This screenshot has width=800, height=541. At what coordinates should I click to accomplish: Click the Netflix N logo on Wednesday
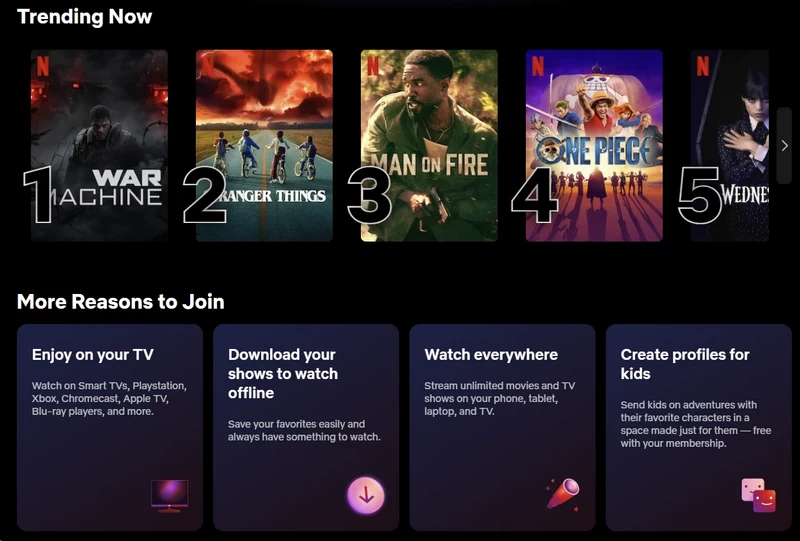(x=703, y=66)
